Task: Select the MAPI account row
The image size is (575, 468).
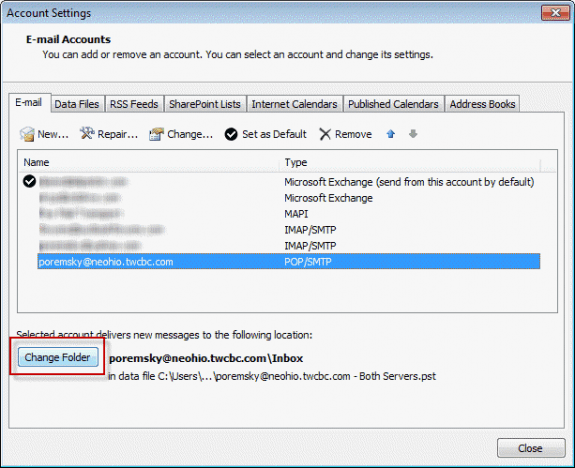Action: point(289,213)
